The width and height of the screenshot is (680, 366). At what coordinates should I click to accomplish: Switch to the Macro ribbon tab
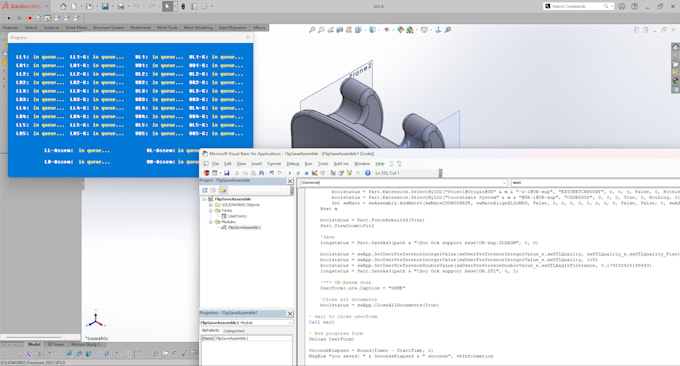click(259, 28)
